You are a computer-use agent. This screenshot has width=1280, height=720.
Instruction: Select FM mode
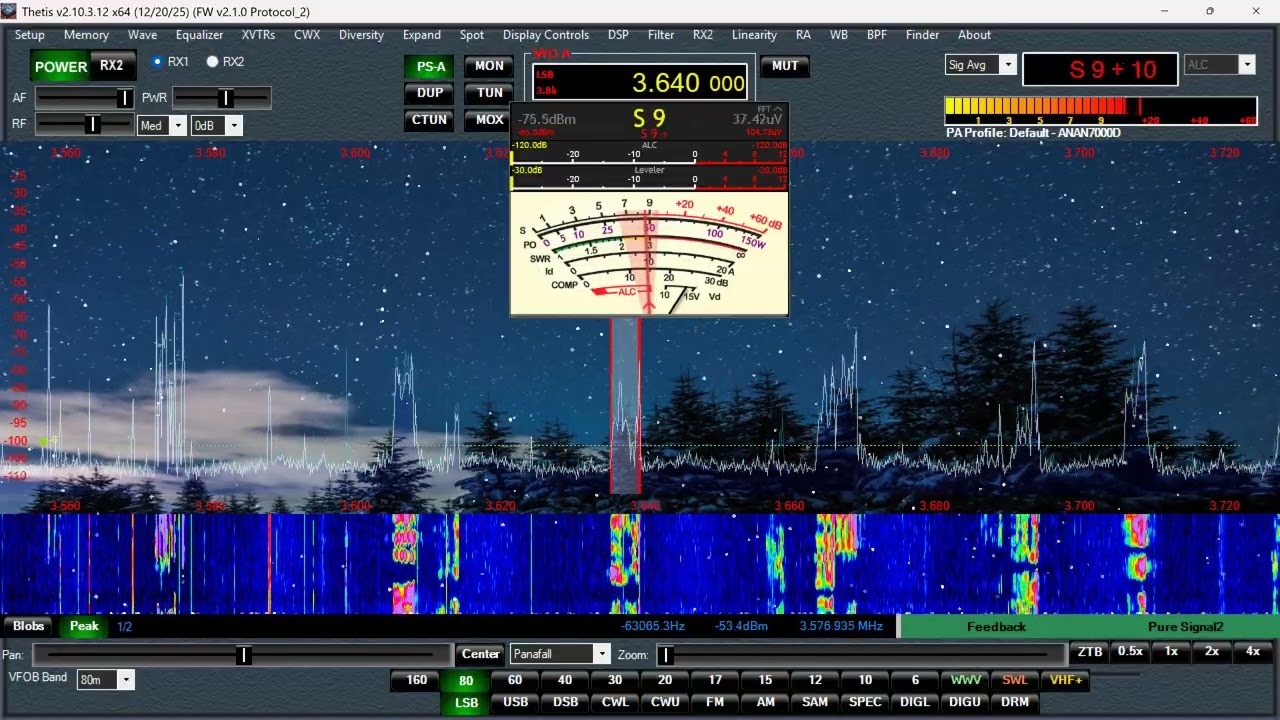pyautogui.click(x=715, y=702)
